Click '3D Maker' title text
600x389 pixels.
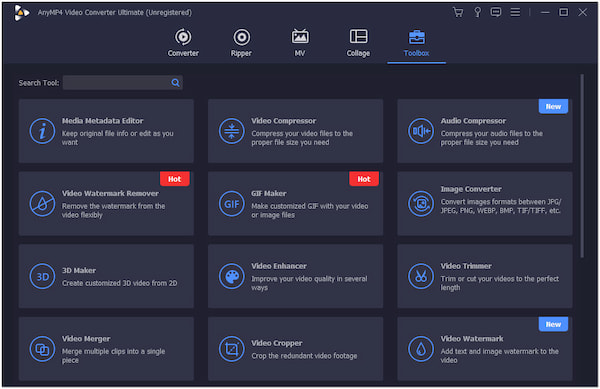click(x=79, y=270)
